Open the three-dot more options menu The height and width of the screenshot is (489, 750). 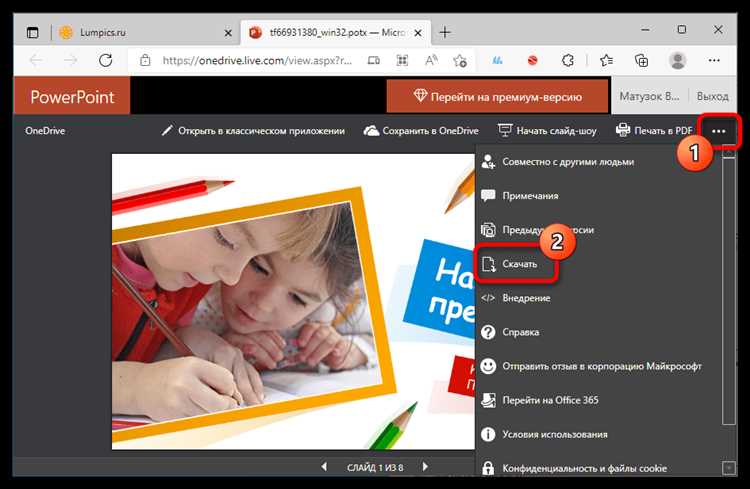point(718,131)
